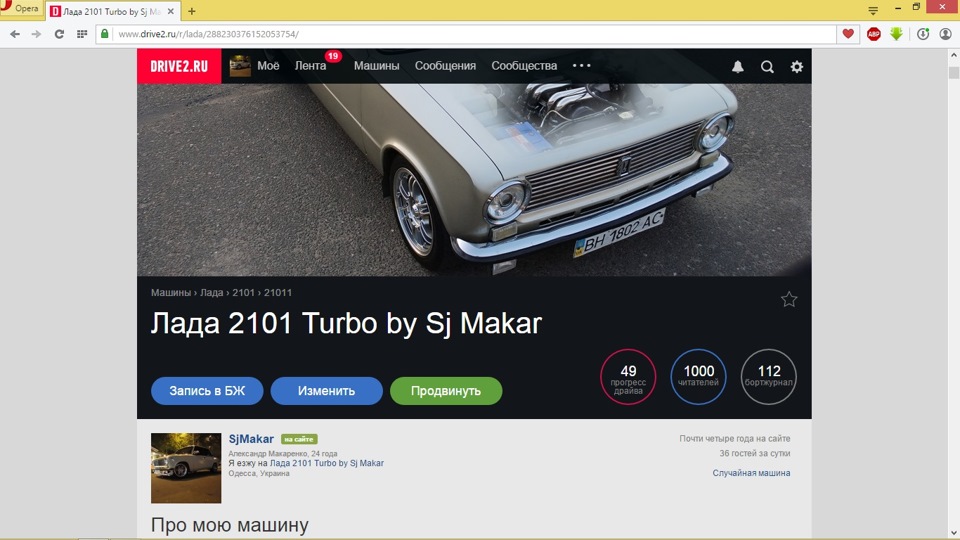Open the Моё menu item
The image size is (960, 540).
[x=268, y=66]
